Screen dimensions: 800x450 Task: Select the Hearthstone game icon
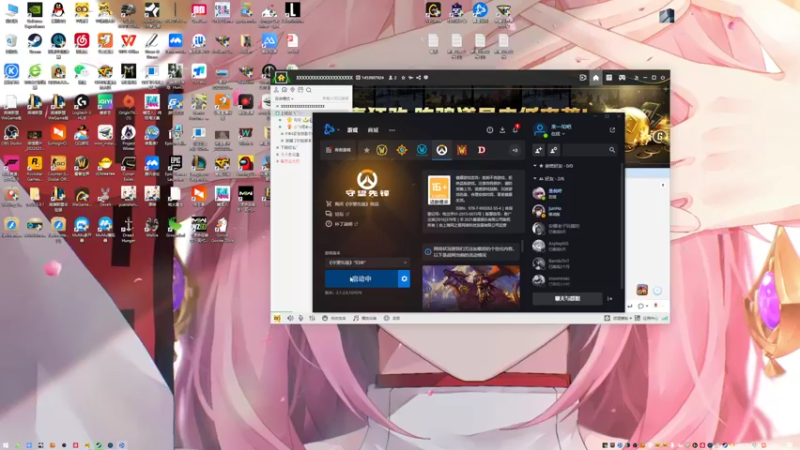(402, 150)
